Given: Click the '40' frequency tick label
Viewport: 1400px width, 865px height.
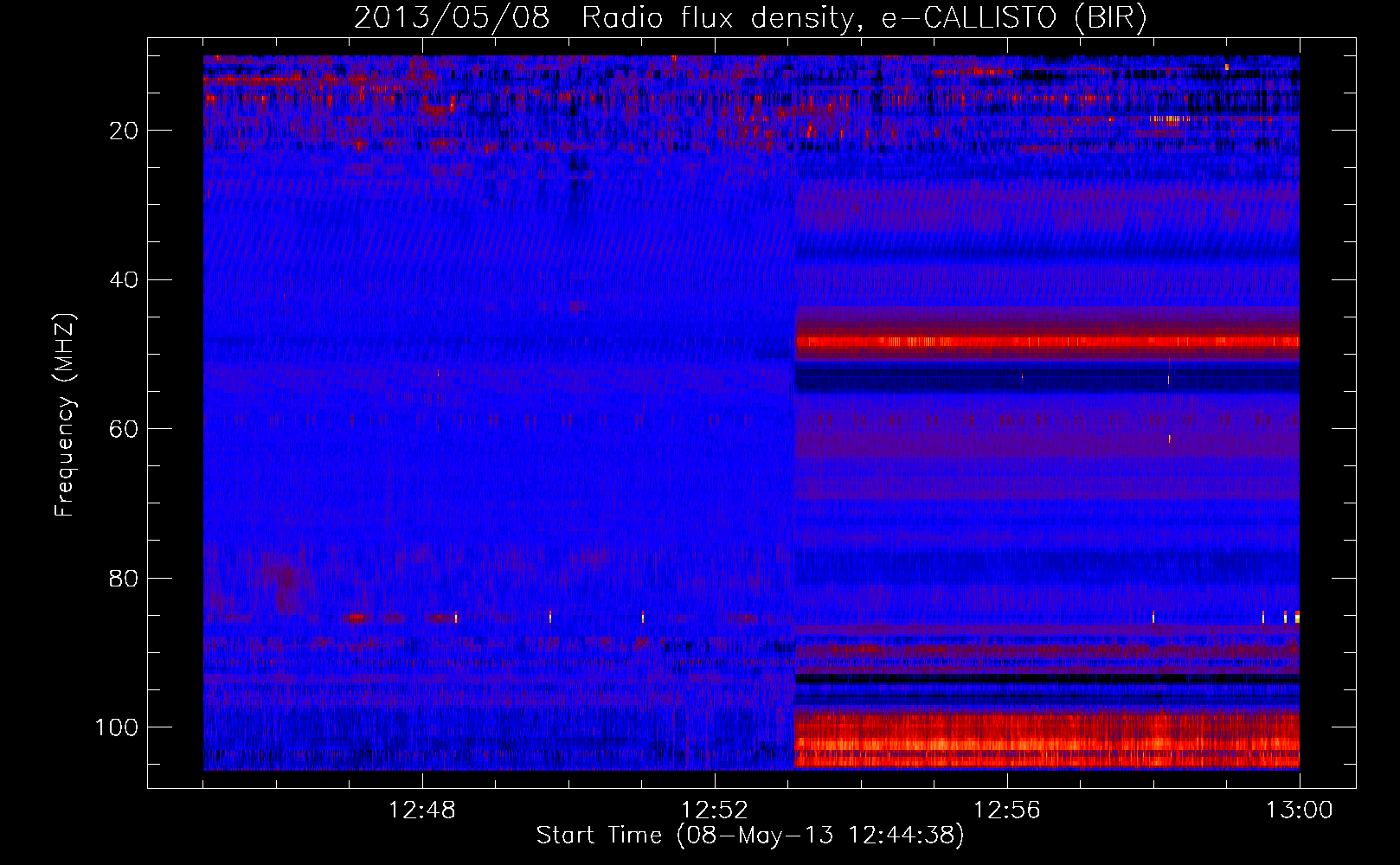Looking at the screenshot, I should (124, 280).
